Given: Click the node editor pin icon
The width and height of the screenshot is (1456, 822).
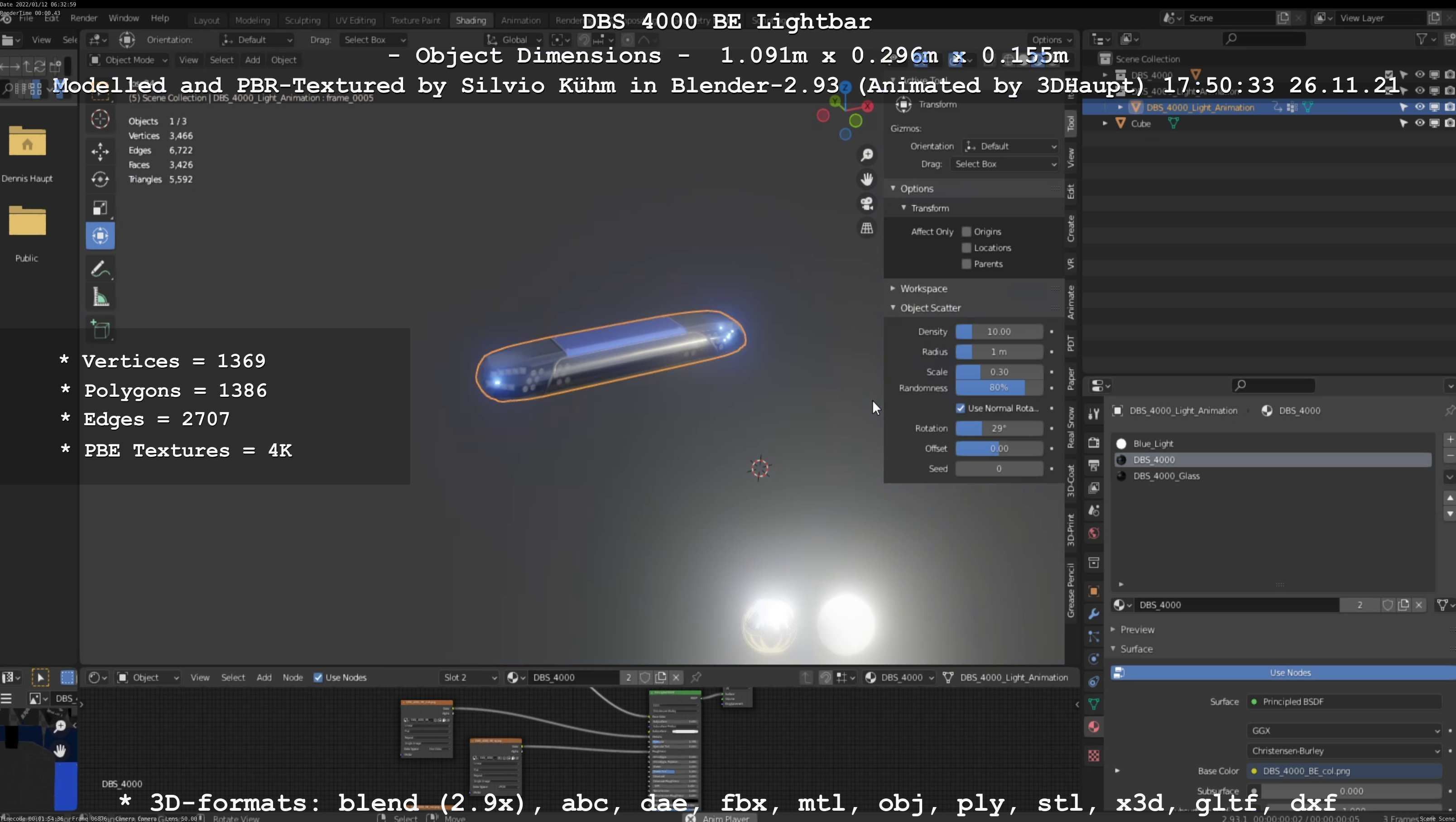Looking at the screenshot, I should (697, 677).
